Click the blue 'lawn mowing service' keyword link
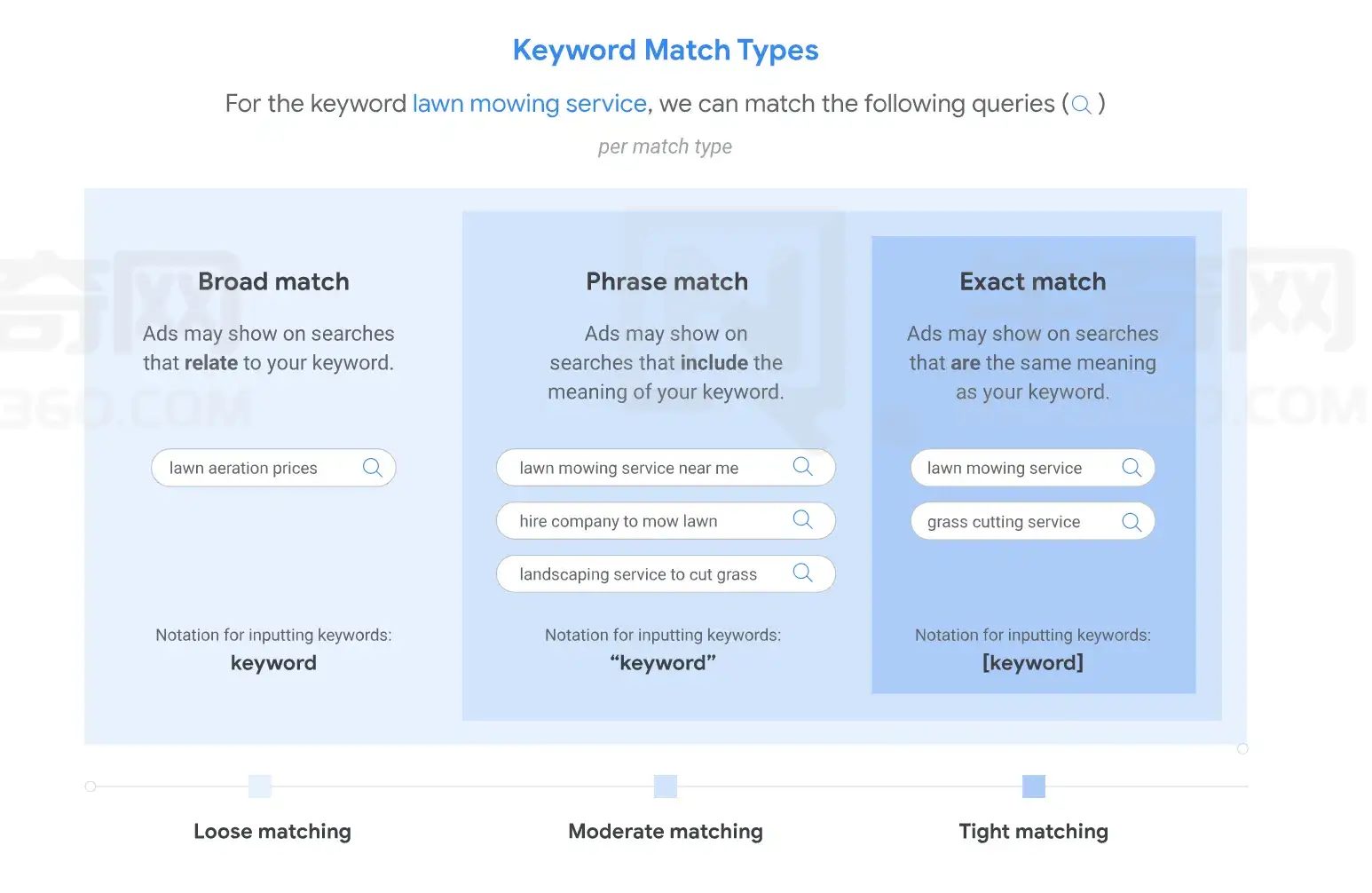The height and width of the screenshot is (893, 1372). click(529, 104)
